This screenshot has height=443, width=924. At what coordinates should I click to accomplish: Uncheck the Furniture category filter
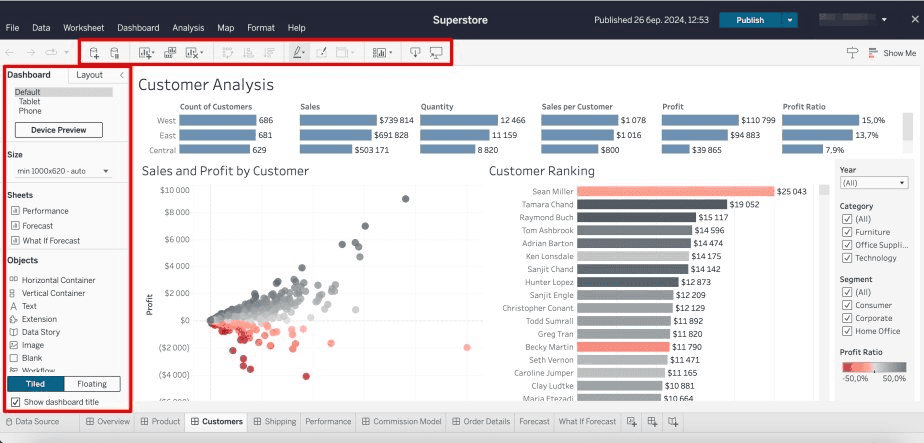[847, 232]
